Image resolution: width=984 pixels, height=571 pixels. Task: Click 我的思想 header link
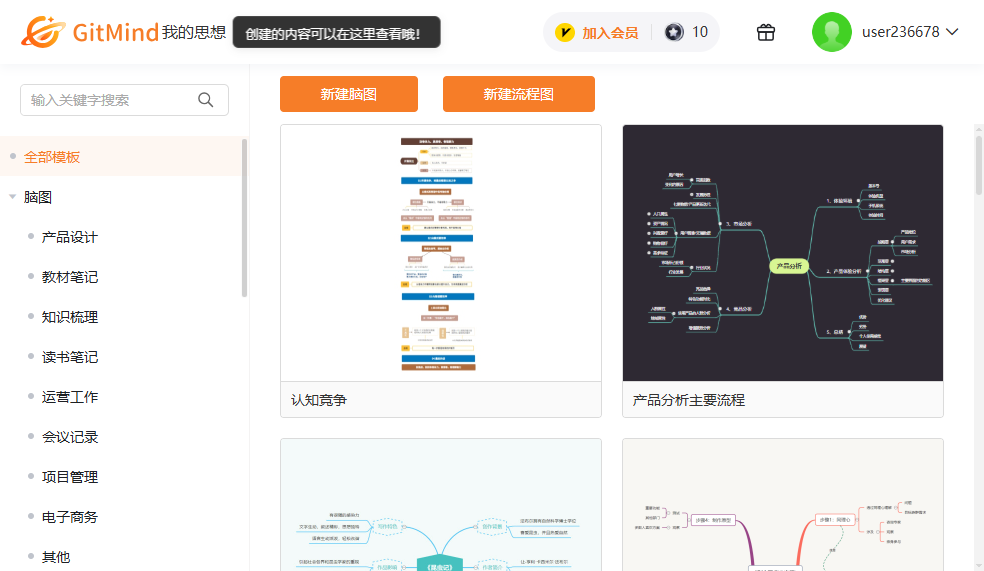pos(194,33)
